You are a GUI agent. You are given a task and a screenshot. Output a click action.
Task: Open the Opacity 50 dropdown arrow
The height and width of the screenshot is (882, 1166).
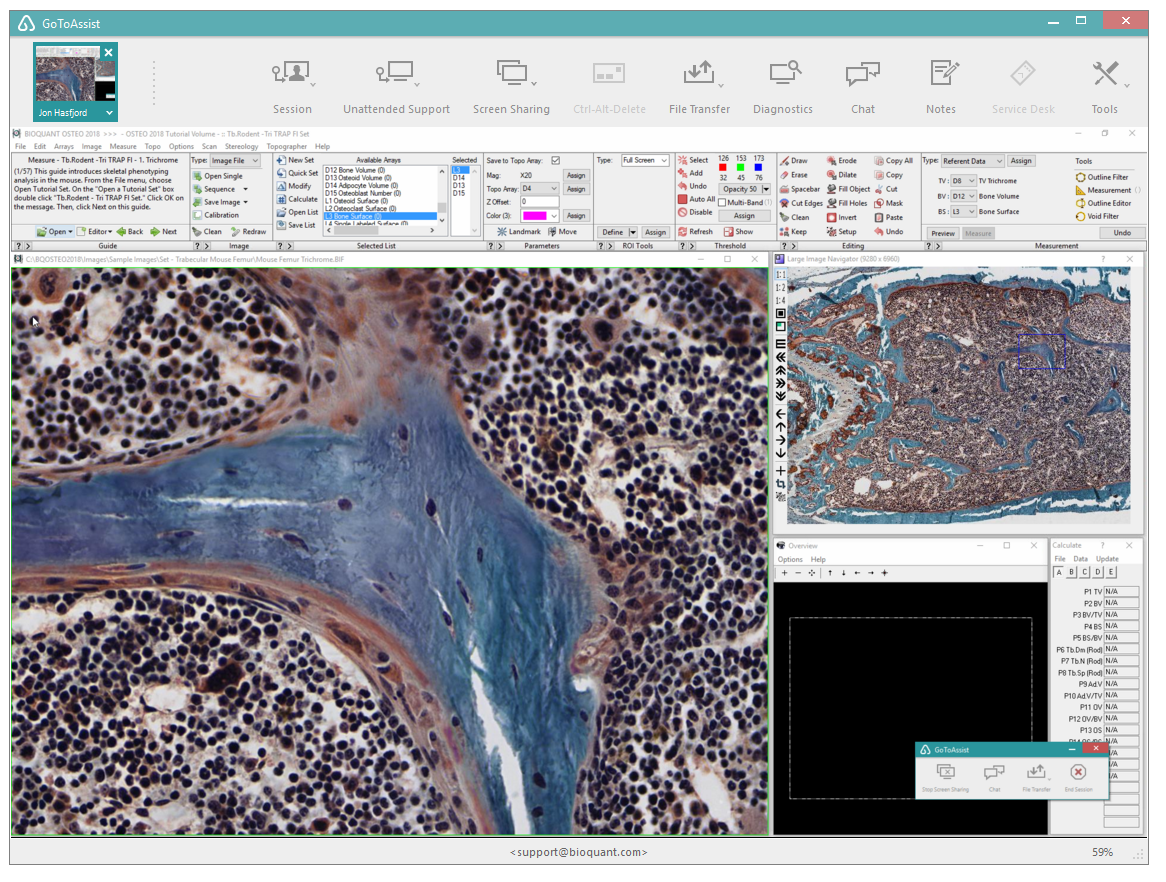(x=766, y=189)
